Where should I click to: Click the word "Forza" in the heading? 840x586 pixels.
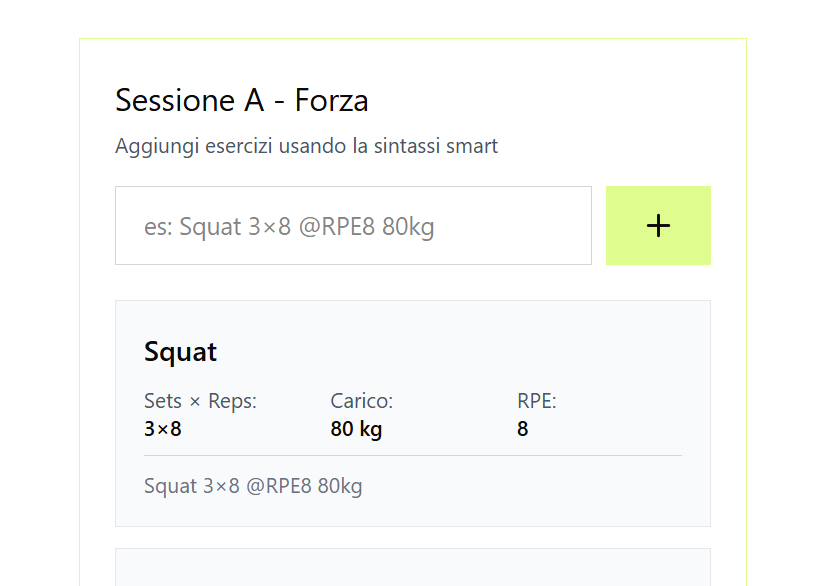coord(331,100)
